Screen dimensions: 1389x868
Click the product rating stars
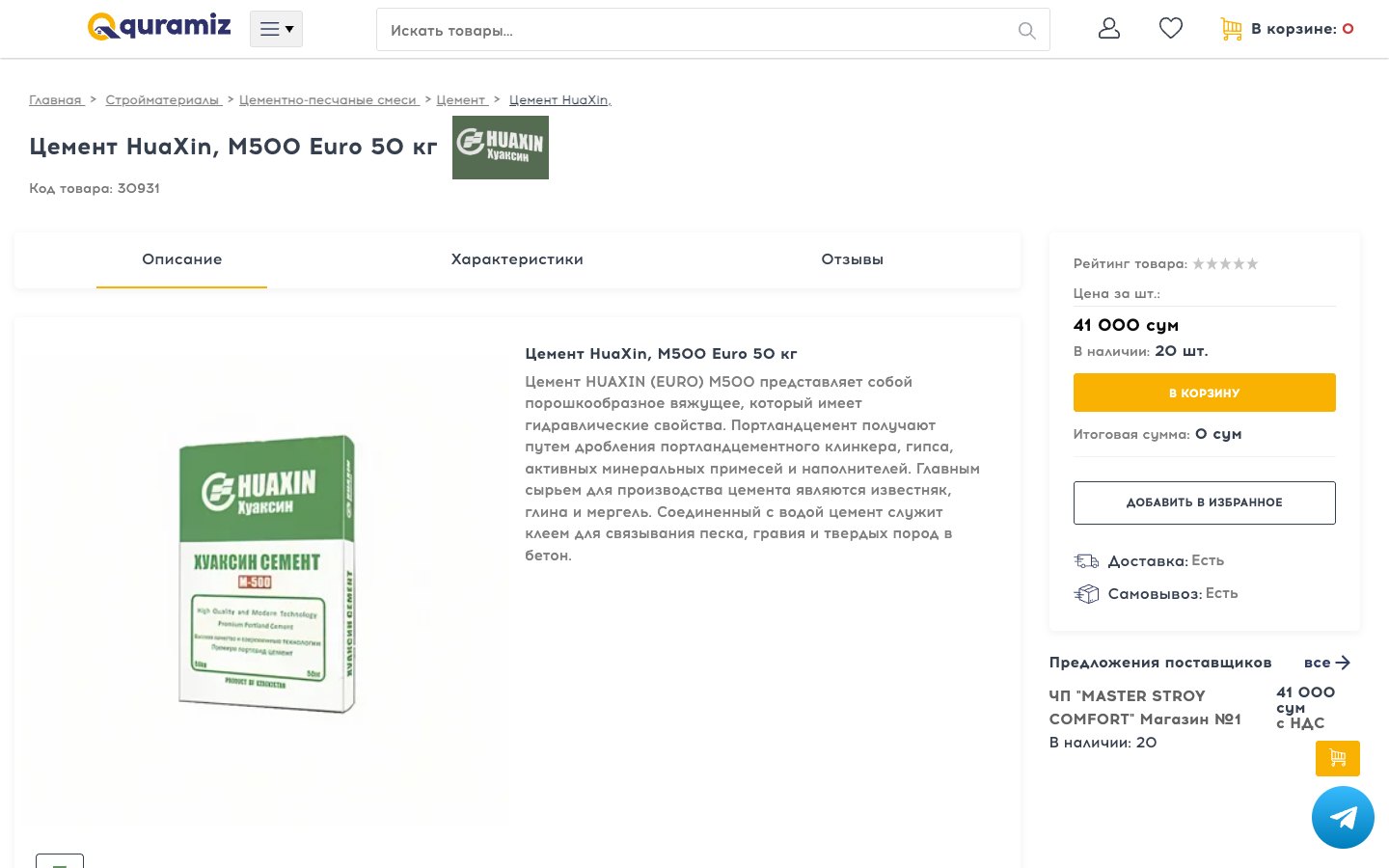point(1225,264)
